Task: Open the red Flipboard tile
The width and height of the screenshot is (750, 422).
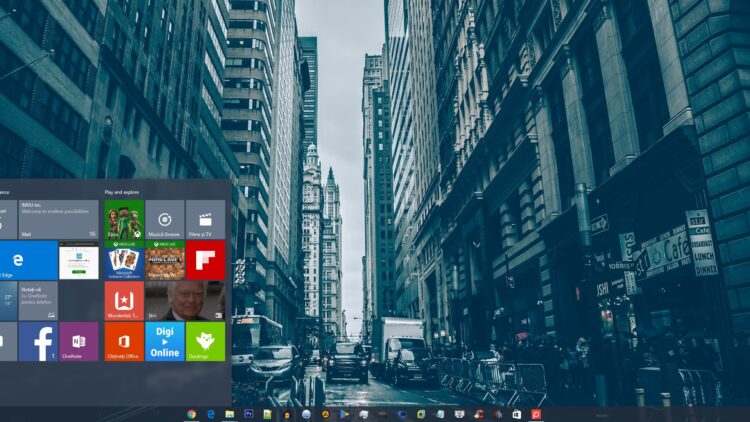Action: tap(205, 260)
